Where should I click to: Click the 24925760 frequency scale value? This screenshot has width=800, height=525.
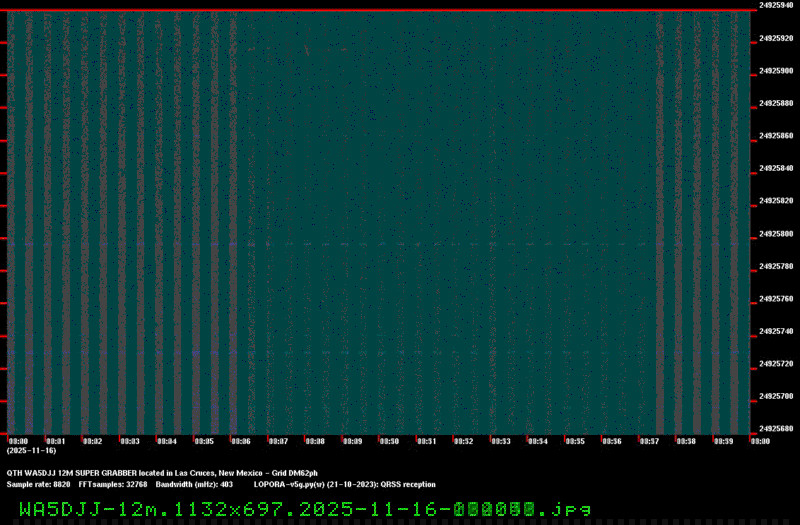click(x=777, y=299)
